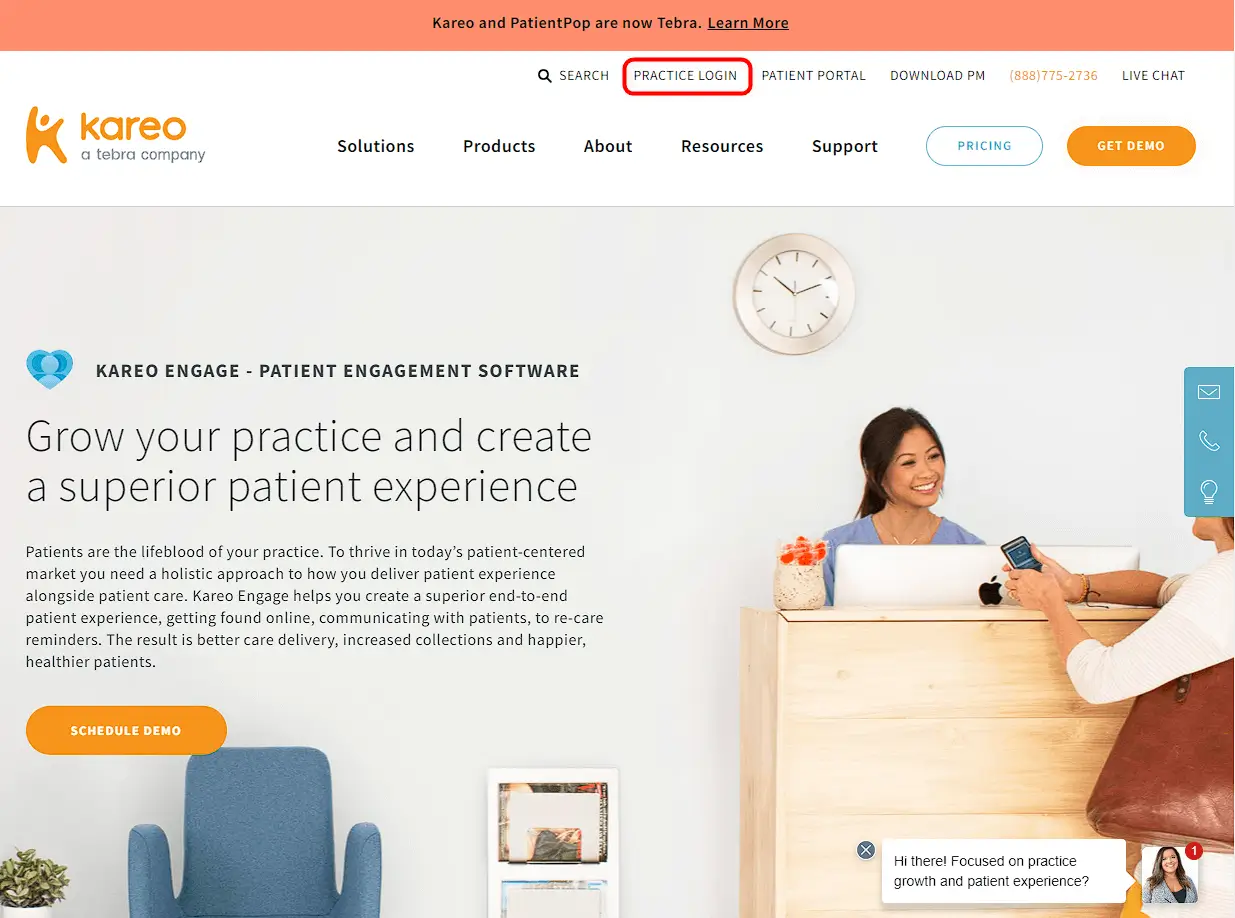Expand the About menu
Image resolution: width=1235 pixels, height=918 pixels.
[x=608, y=146]
